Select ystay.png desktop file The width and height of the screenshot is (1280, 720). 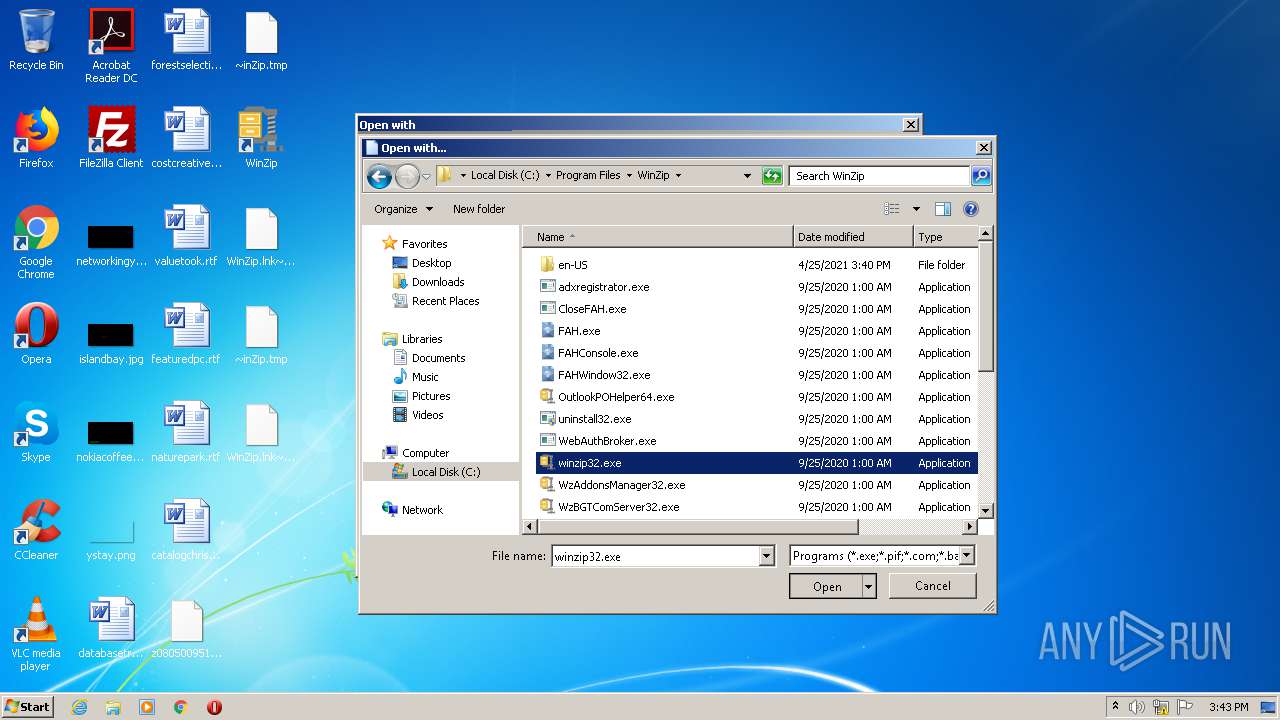coord(111,538)
